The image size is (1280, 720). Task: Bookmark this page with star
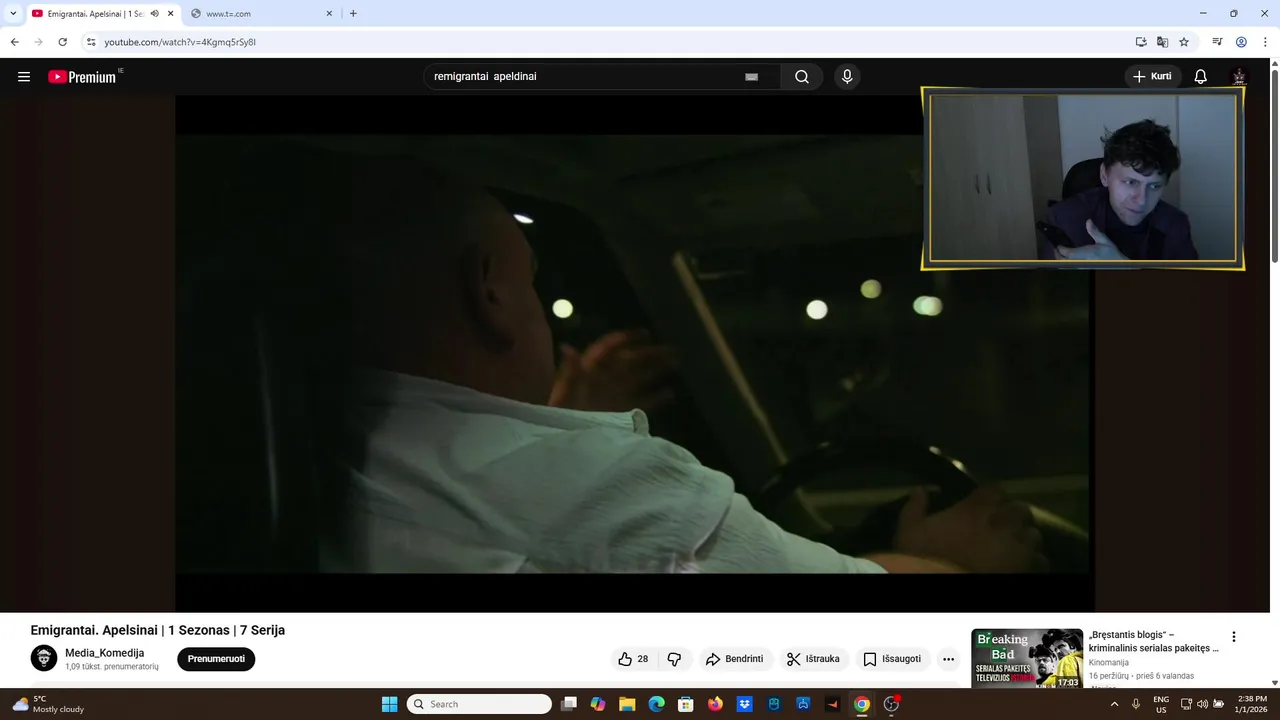[1184, 42]
